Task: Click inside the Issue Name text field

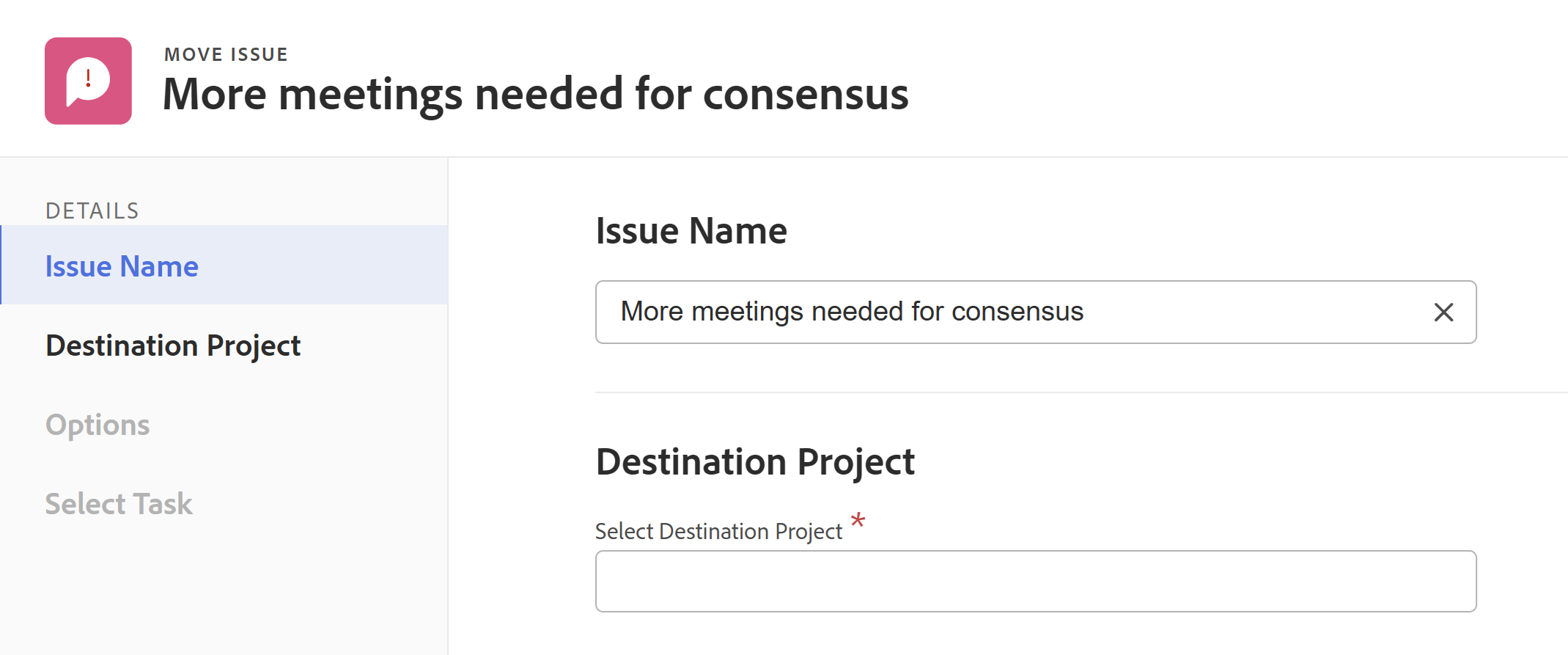Action: (x=1012, y=312)
